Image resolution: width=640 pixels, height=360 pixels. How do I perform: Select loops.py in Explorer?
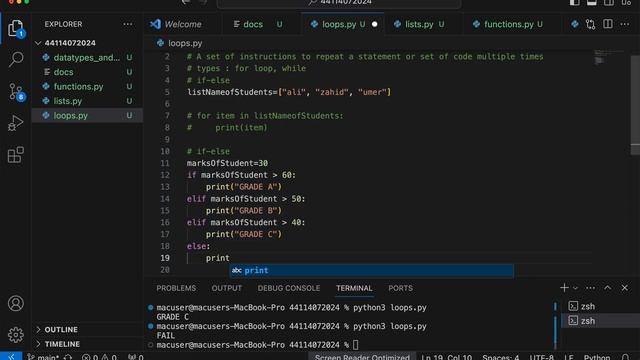(87, 116)
